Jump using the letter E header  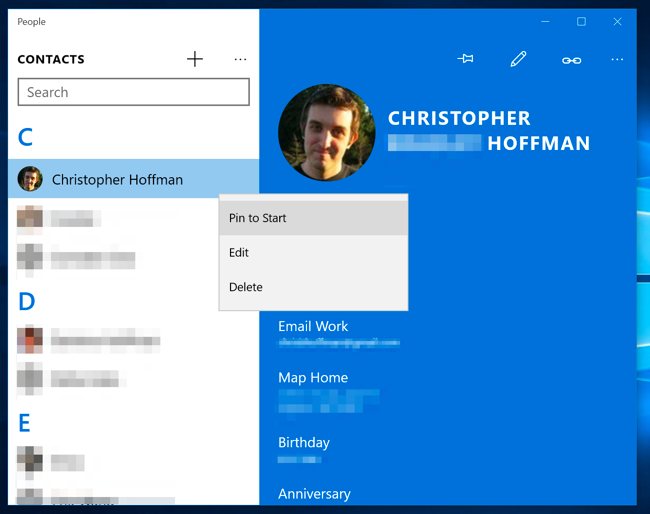point(24,423)
